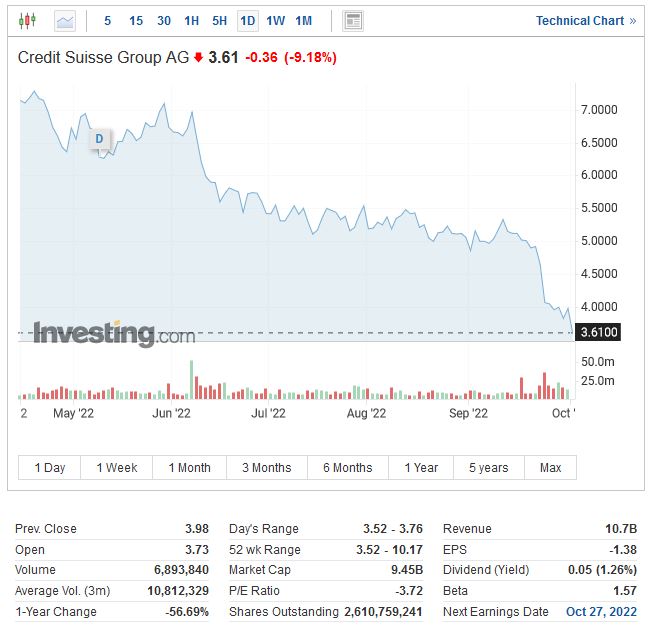This screenshot has width=654, height=641.
Task: Click the red down arrow beside price
Action: [x=198, y=58]
